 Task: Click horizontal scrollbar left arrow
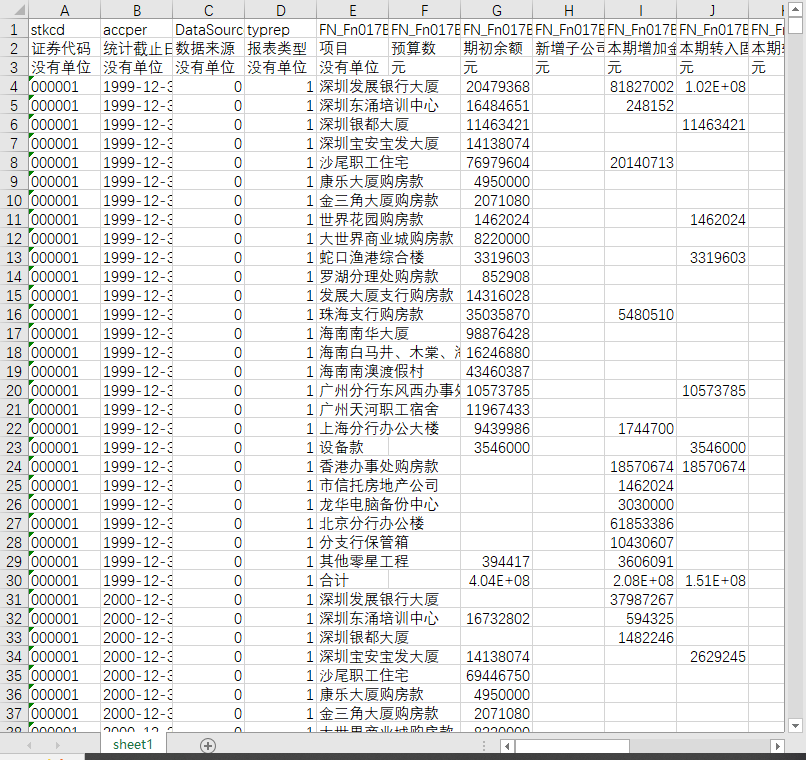tap(507, 746)
